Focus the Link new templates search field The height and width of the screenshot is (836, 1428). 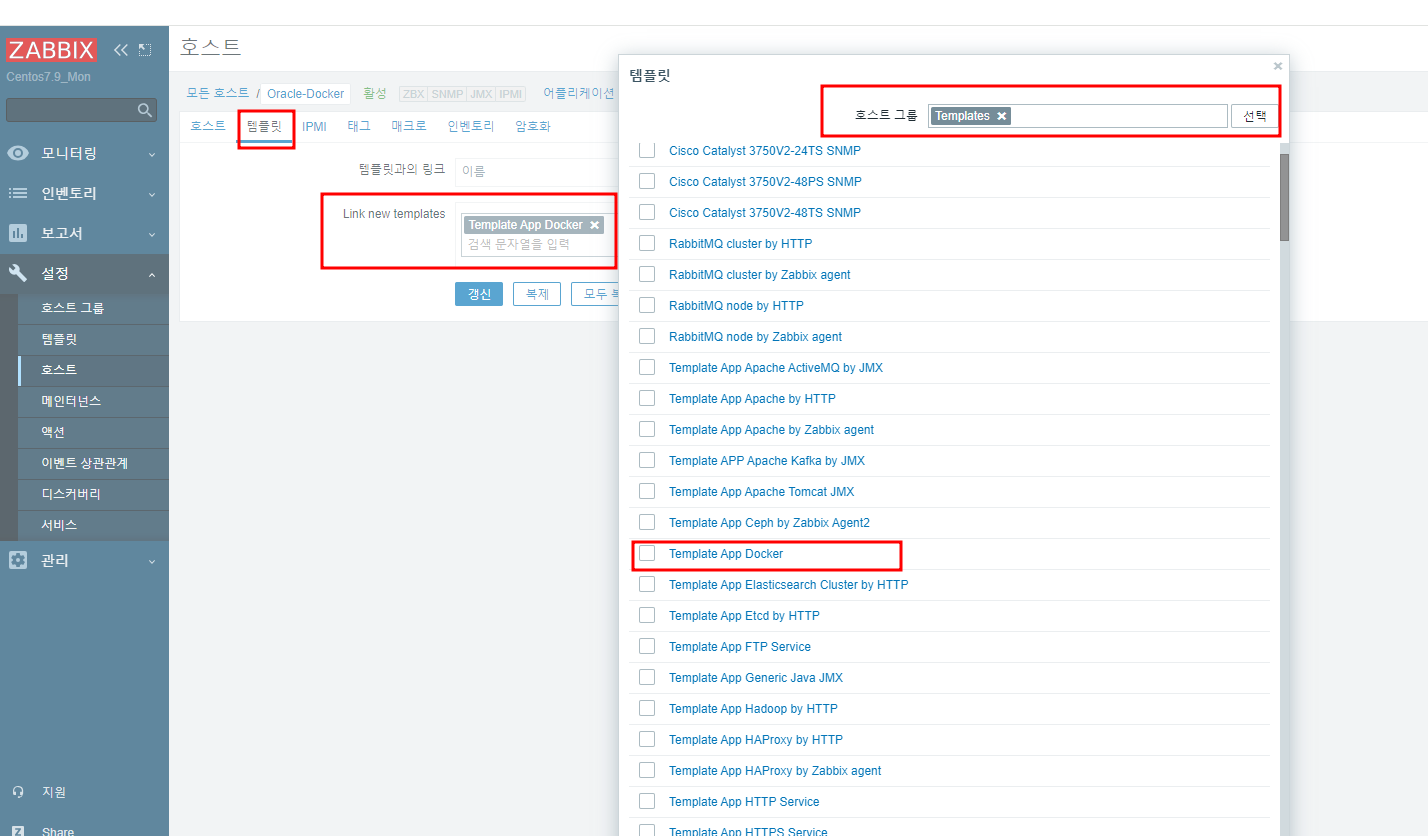[540, 244]
